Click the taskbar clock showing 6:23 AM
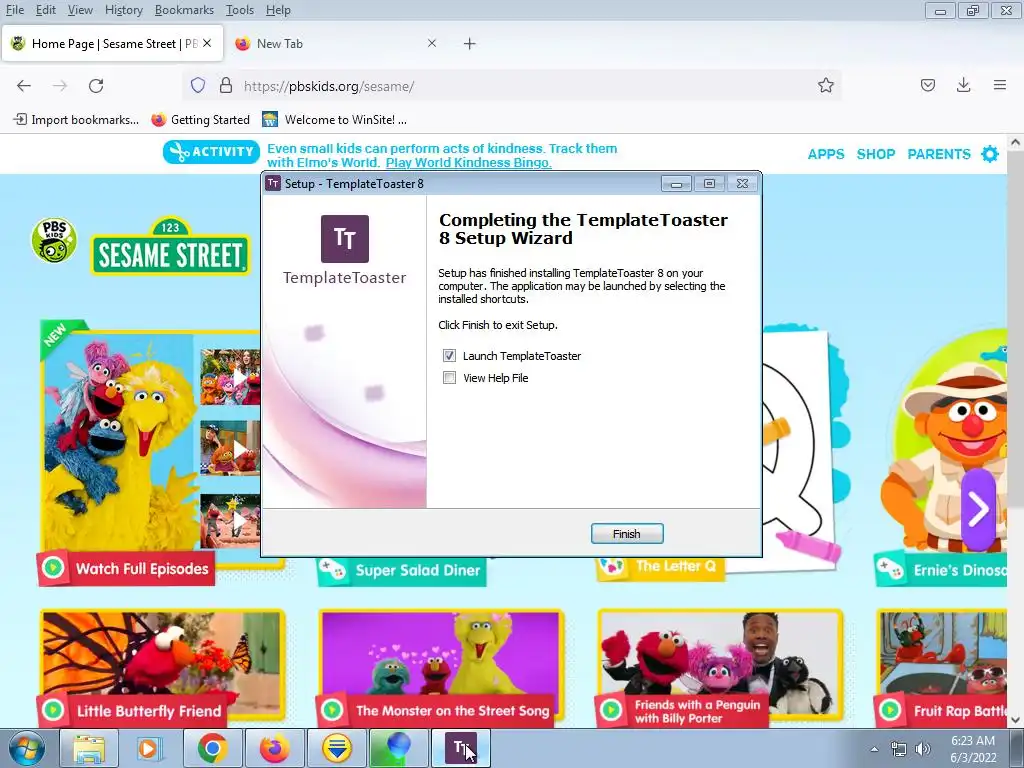This screenshot has height=768, width=1024. pos(973,749)
